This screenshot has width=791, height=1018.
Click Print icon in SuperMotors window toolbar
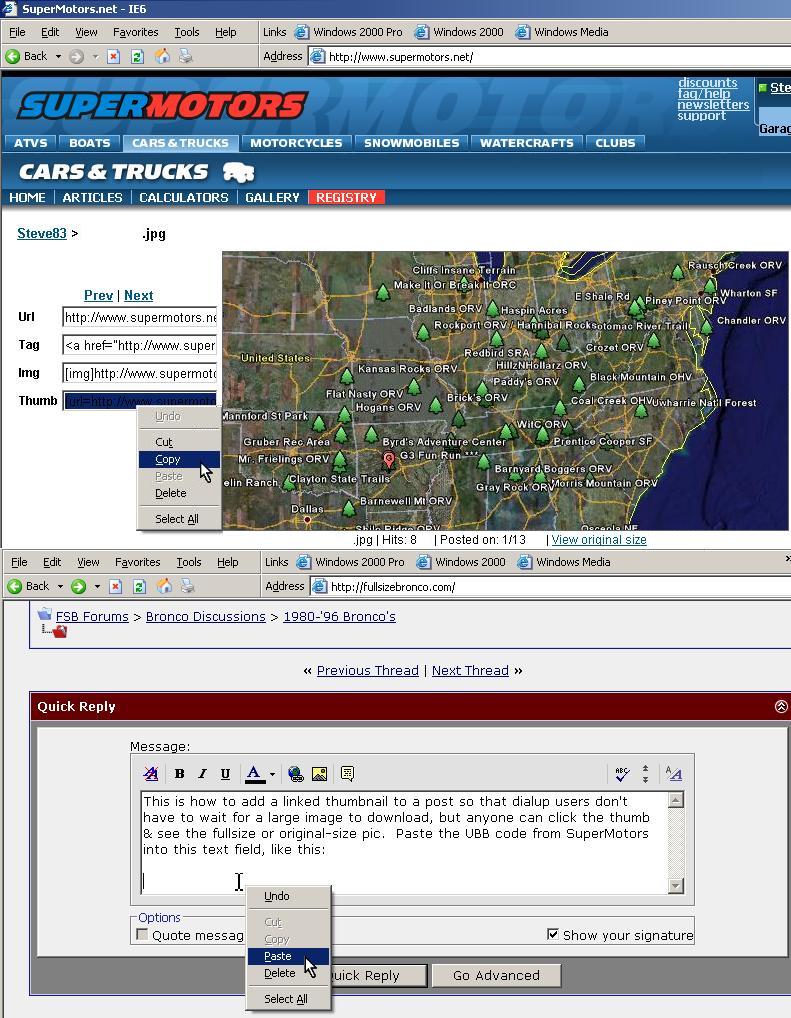tap(186, 56)
